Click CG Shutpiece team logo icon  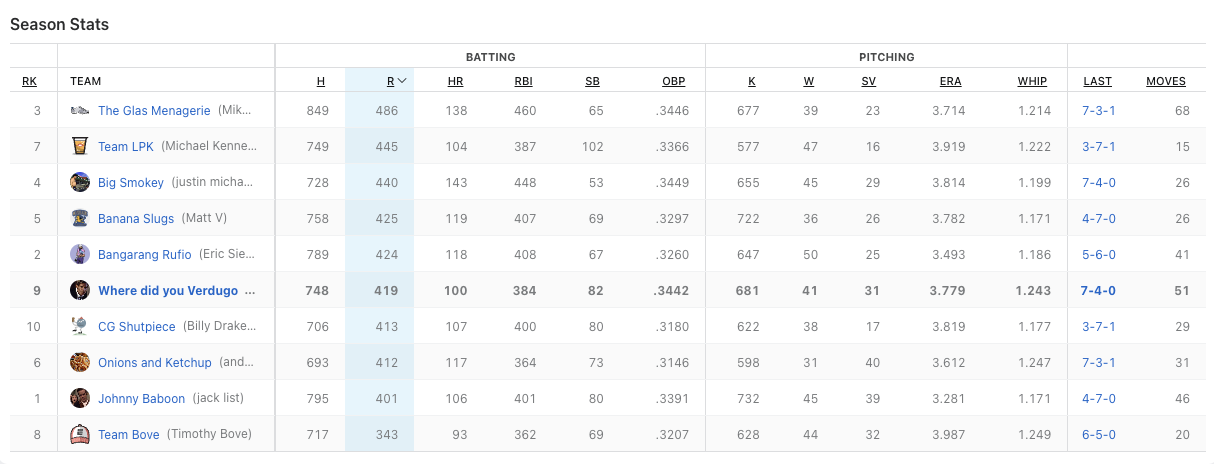(x=80, y=326)
